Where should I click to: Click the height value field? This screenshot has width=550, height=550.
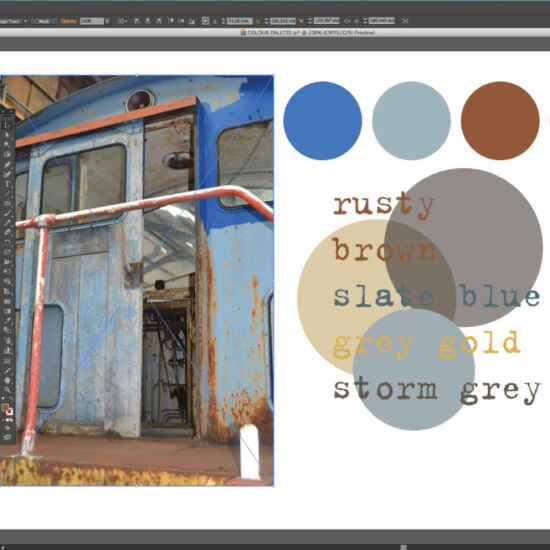(x=382, y=21)
